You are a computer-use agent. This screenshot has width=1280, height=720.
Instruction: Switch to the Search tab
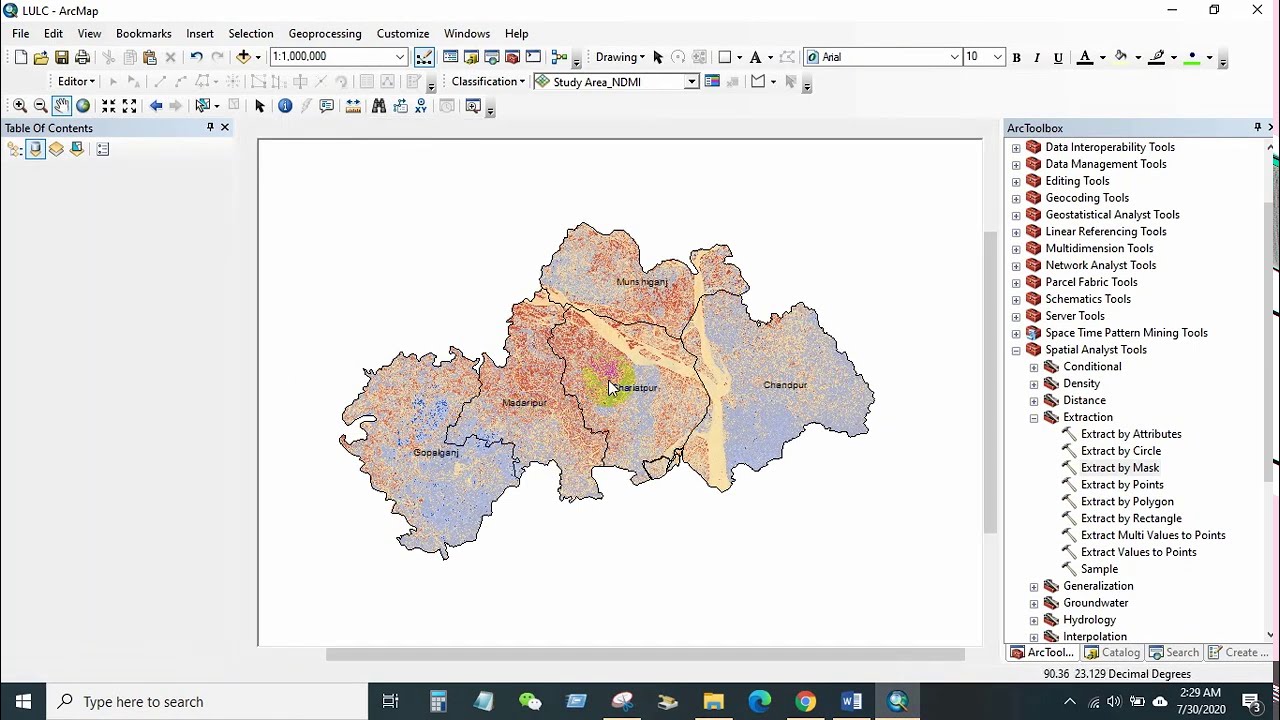click(x=1174, y=652)
